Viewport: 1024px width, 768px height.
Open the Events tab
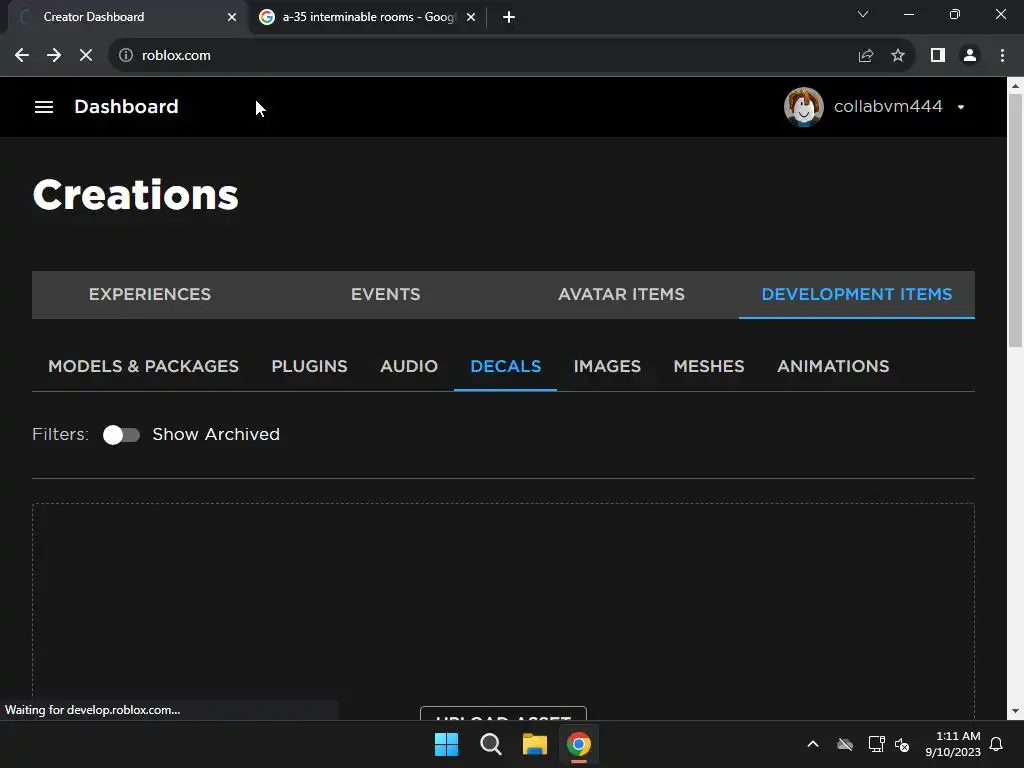(x=385, y=295)
